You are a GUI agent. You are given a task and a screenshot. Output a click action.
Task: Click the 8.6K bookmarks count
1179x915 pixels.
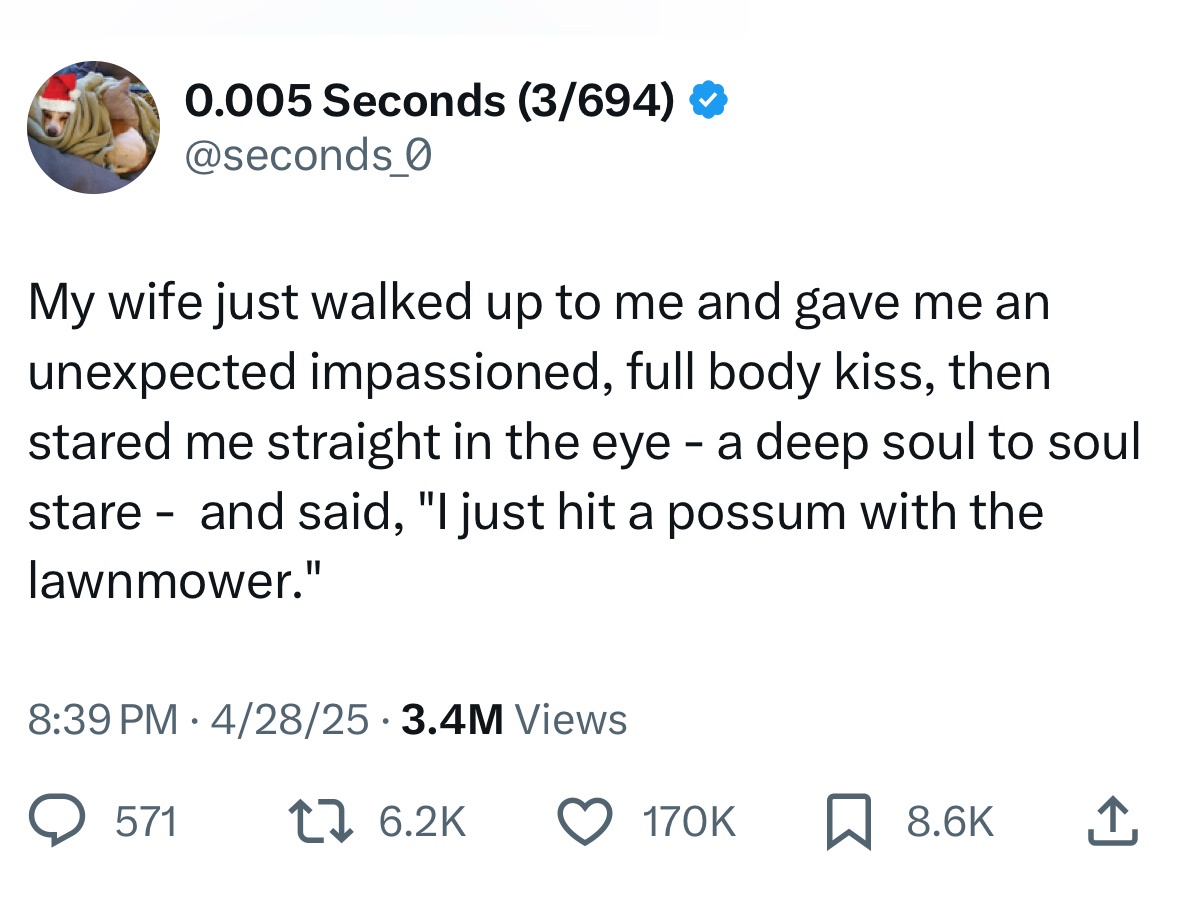click(x=950, y=822)
